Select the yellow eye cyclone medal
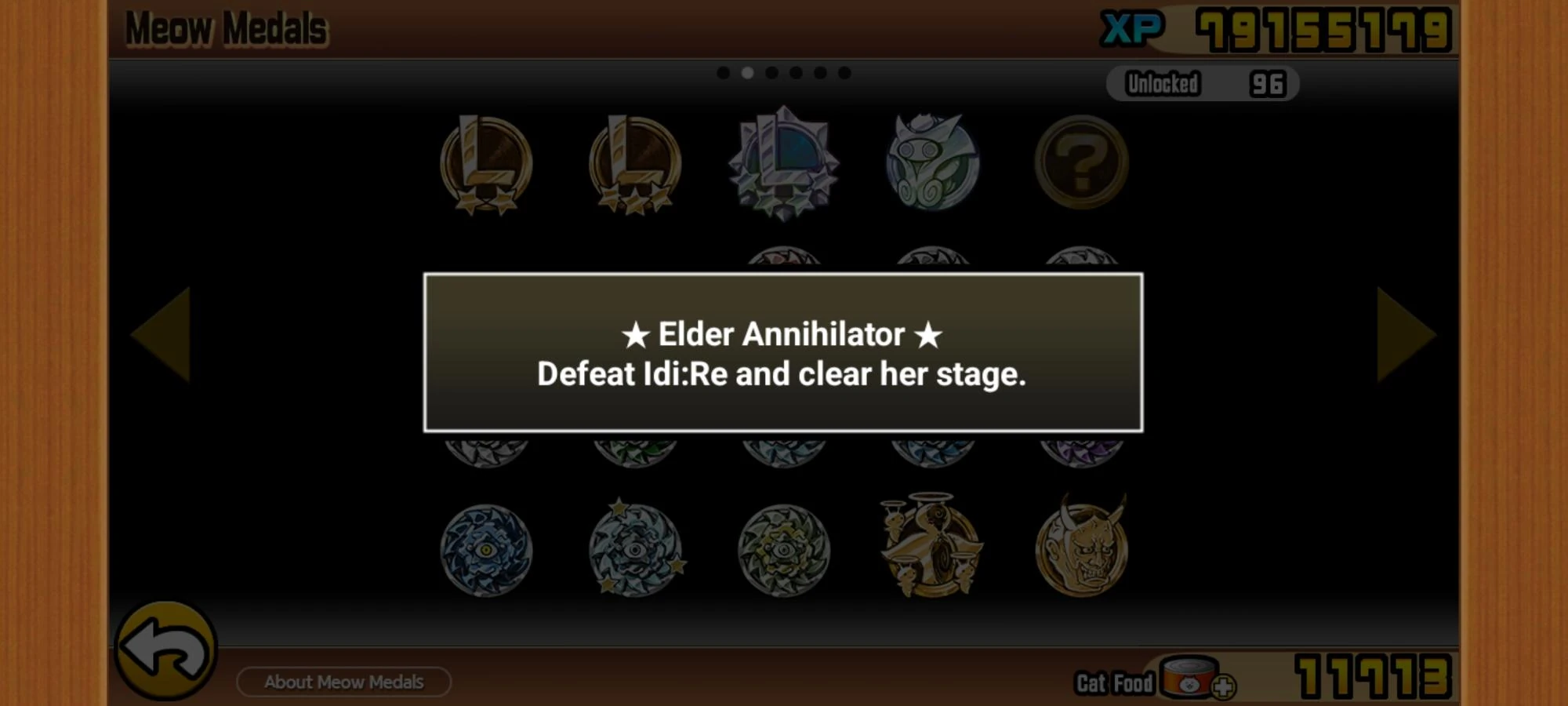 (x=783, y=551)
